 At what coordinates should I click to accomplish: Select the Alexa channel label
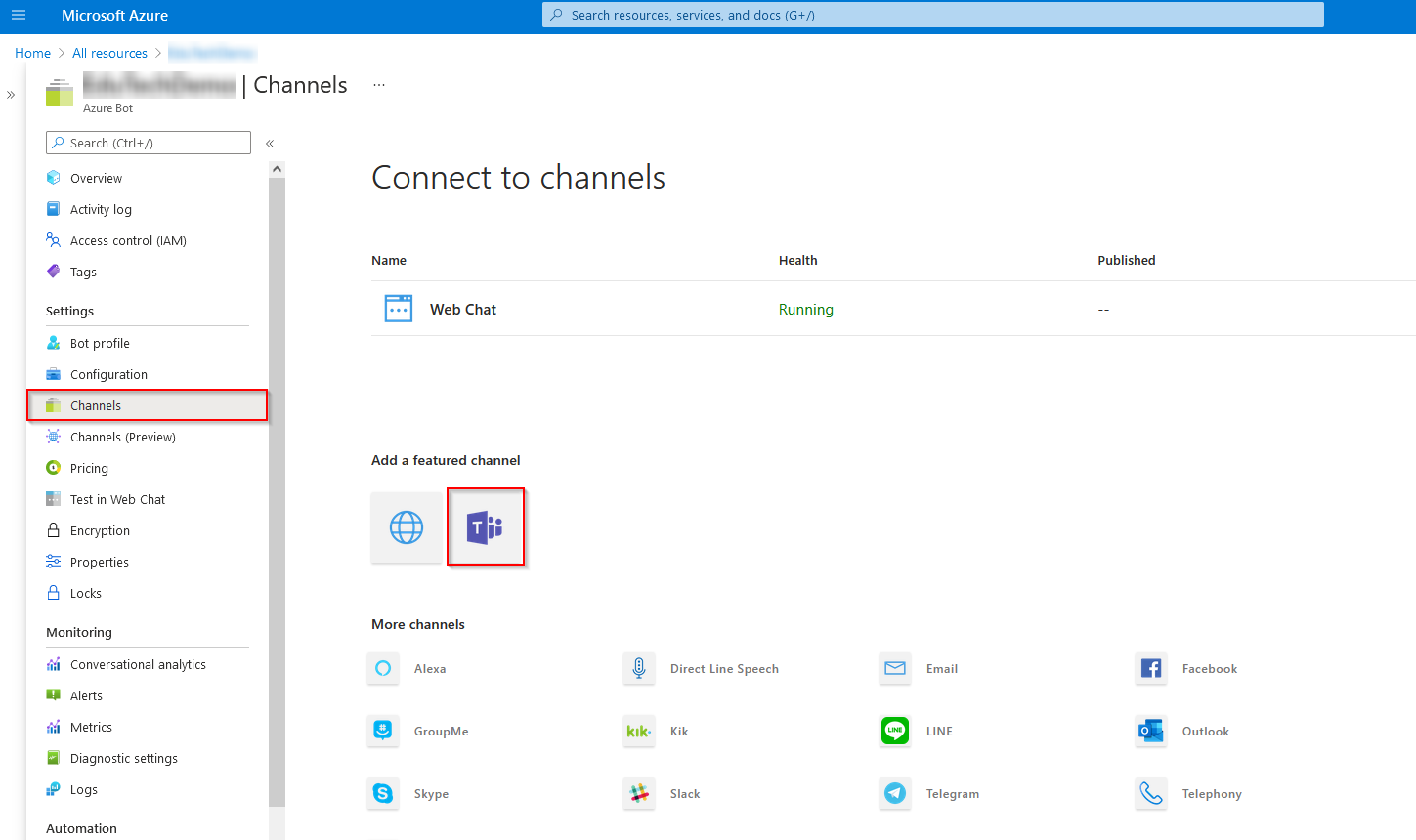pos(430,669)
